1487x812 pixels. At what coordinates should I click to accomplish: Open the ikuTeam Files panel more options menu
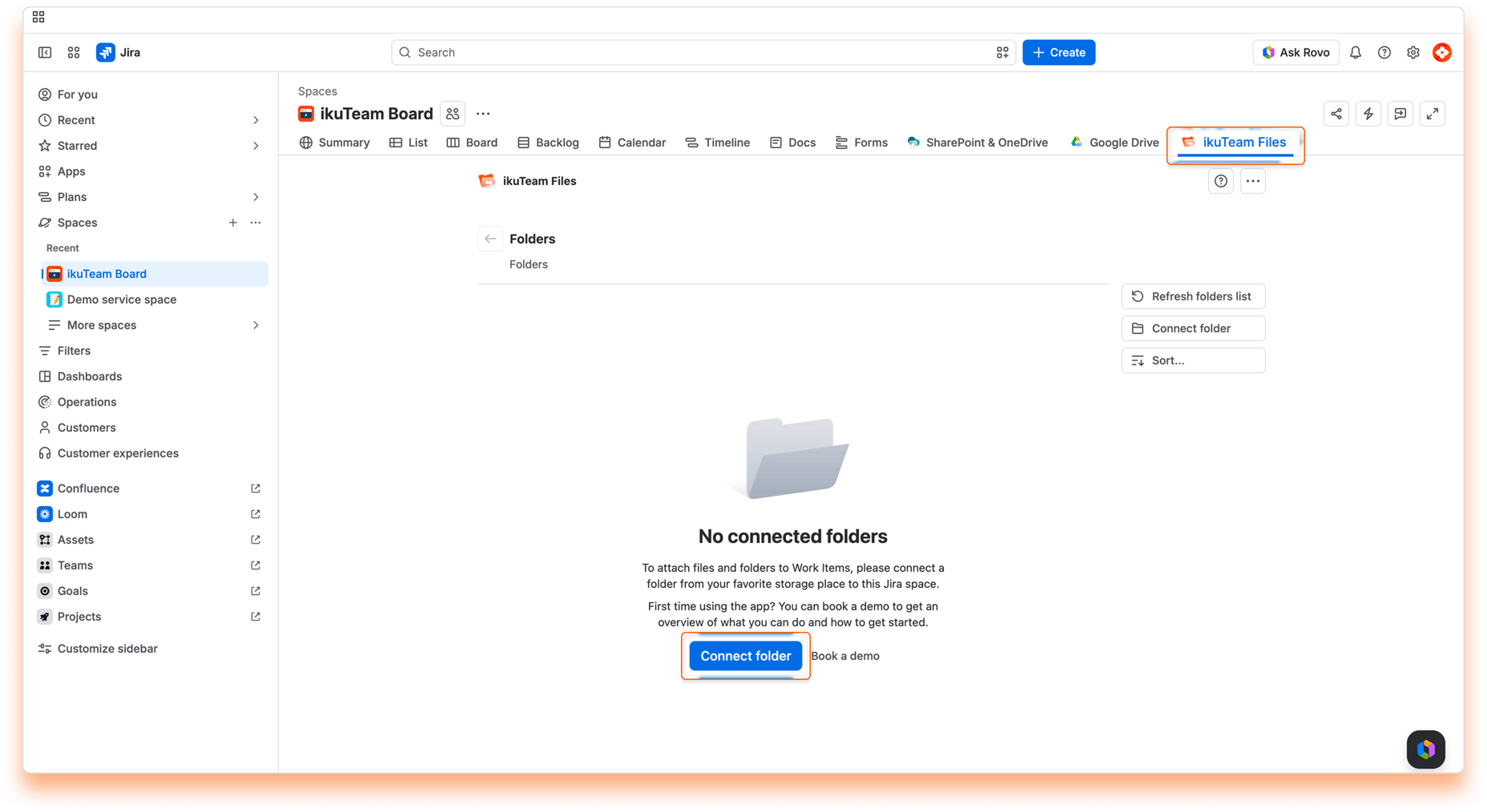1253,181
